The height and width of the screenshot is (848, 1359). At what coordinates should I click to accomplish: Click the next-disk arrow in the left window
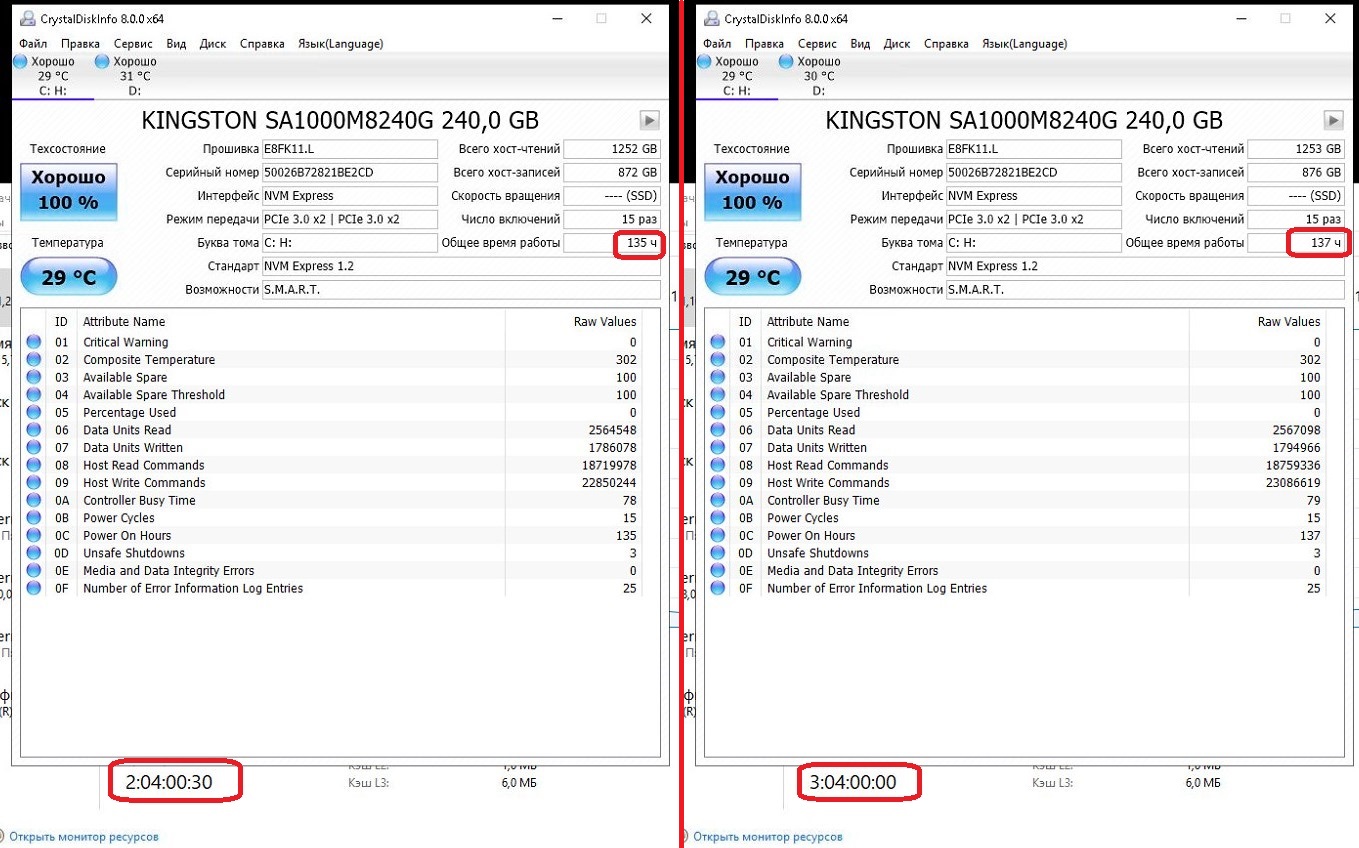click(650, 121)
